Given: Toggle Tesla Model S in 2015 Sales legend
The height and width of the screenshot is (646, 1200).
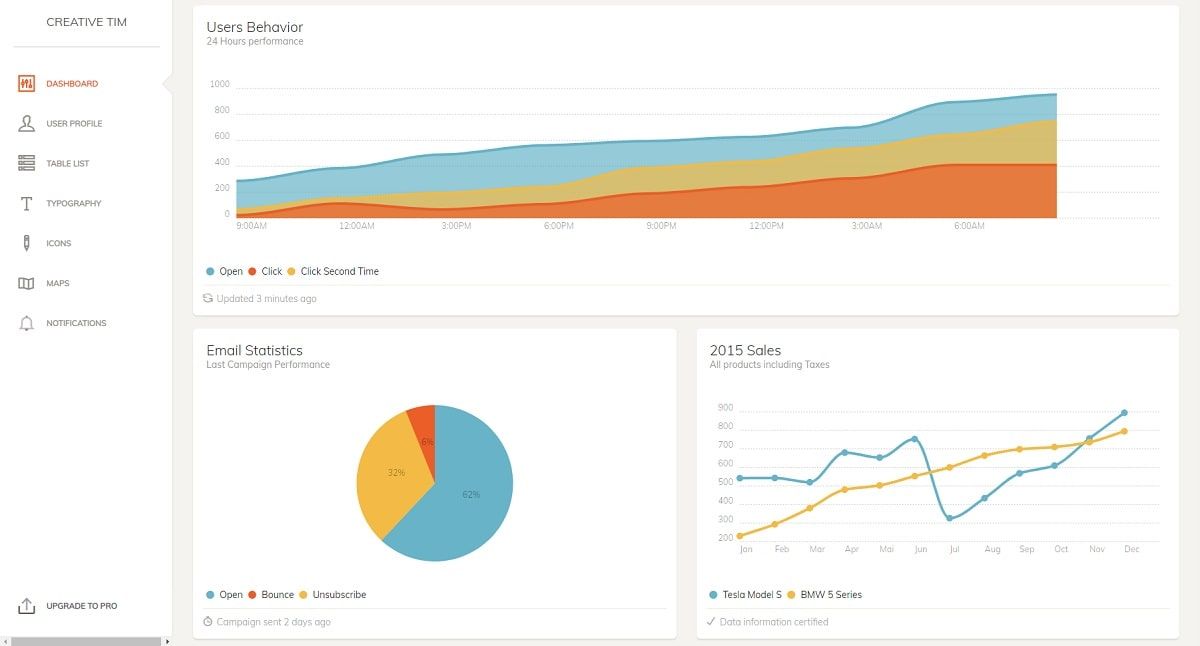Looking at the screenshot, I should [x=749, y=594].
